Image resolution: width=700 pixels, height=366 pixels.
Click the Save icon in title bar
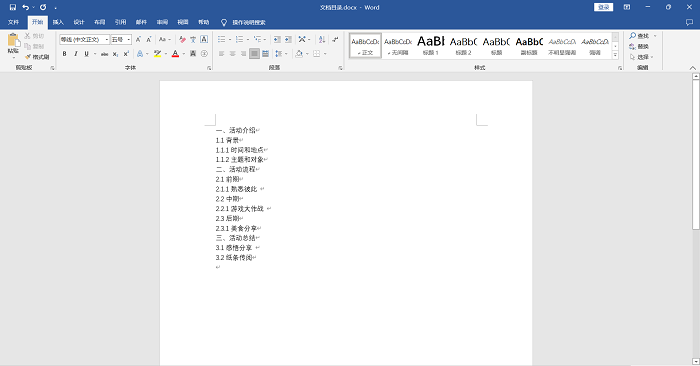point(12,7)
